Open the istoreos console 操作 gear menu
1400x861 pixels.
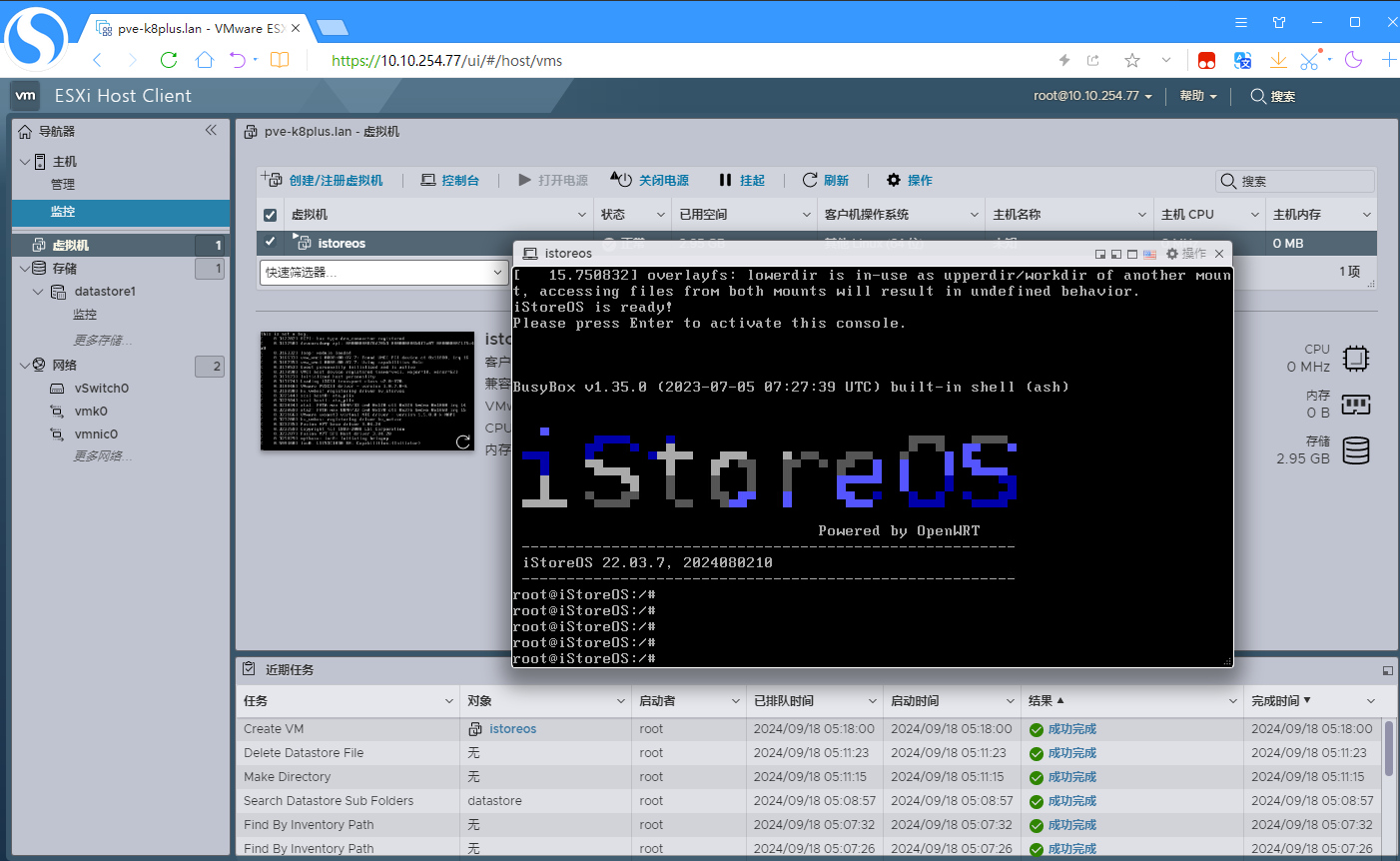click(1186, 254)
